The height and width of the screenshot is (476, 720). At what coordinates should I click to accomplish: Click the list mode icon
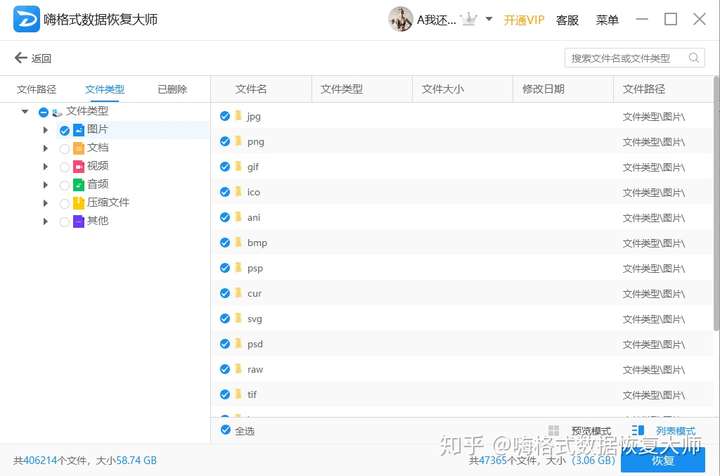[x=638, y=430]
